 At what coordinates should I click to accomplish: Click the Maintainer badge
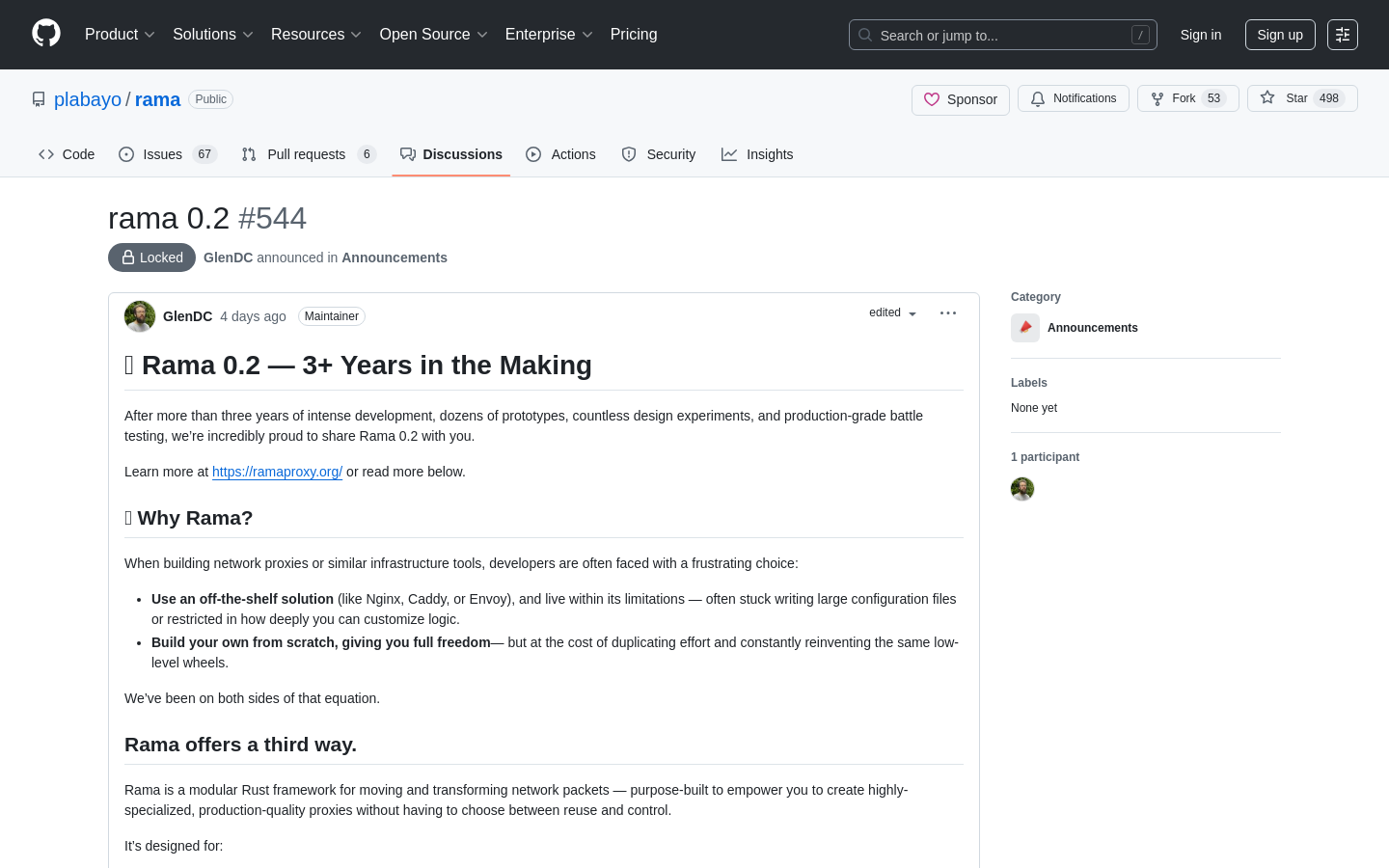click(332, 316)
